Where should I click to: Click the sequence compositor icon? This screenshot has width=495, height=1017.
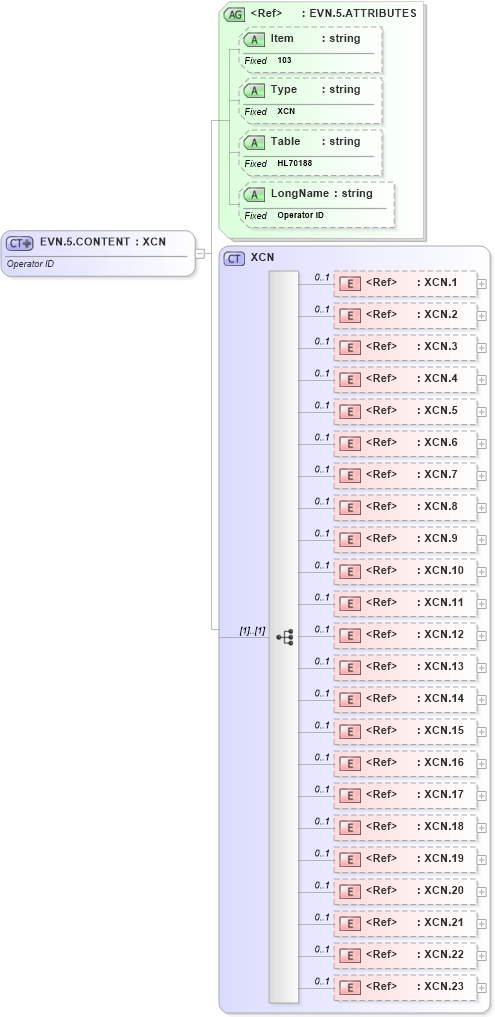pyautogui.click(x=285, y=637)
